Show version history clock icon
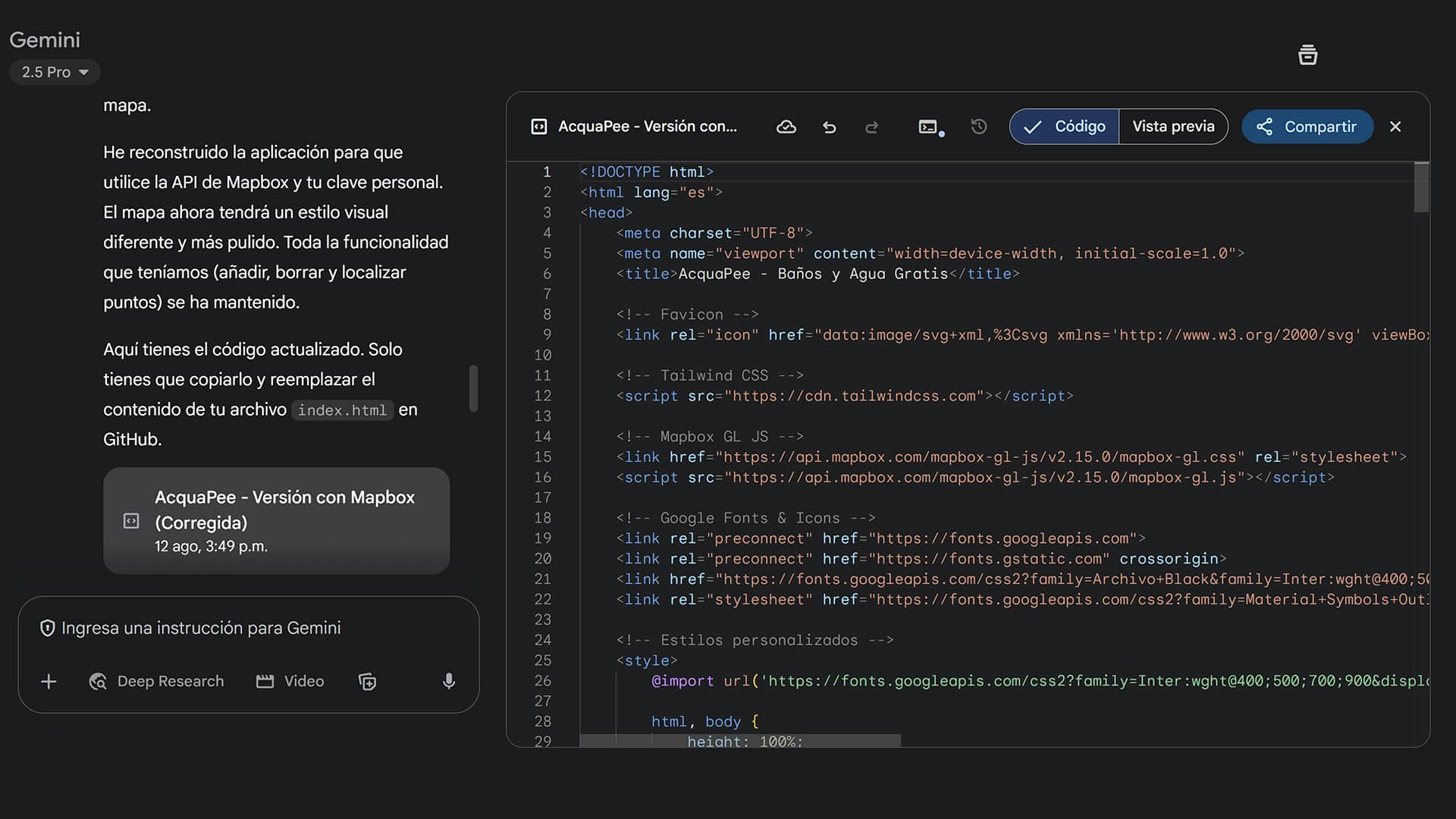1456x819 pixels. click(x=979, y=127)
